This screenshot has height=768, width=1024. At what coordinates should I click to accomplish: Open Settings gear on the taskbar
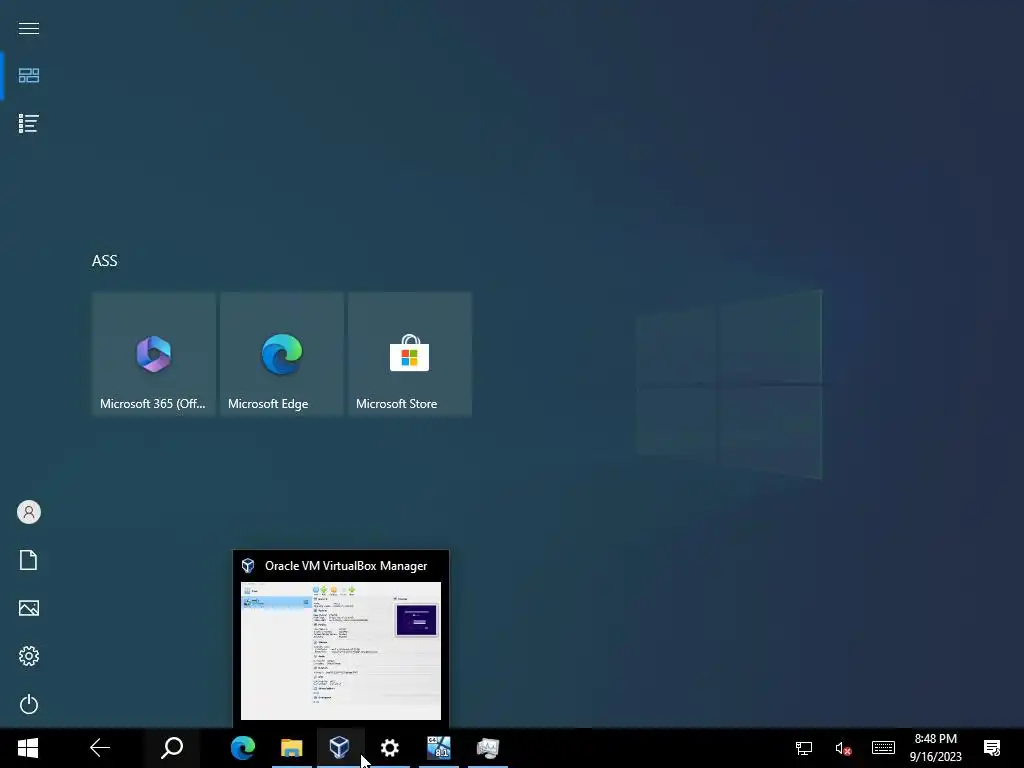[390, 748]
